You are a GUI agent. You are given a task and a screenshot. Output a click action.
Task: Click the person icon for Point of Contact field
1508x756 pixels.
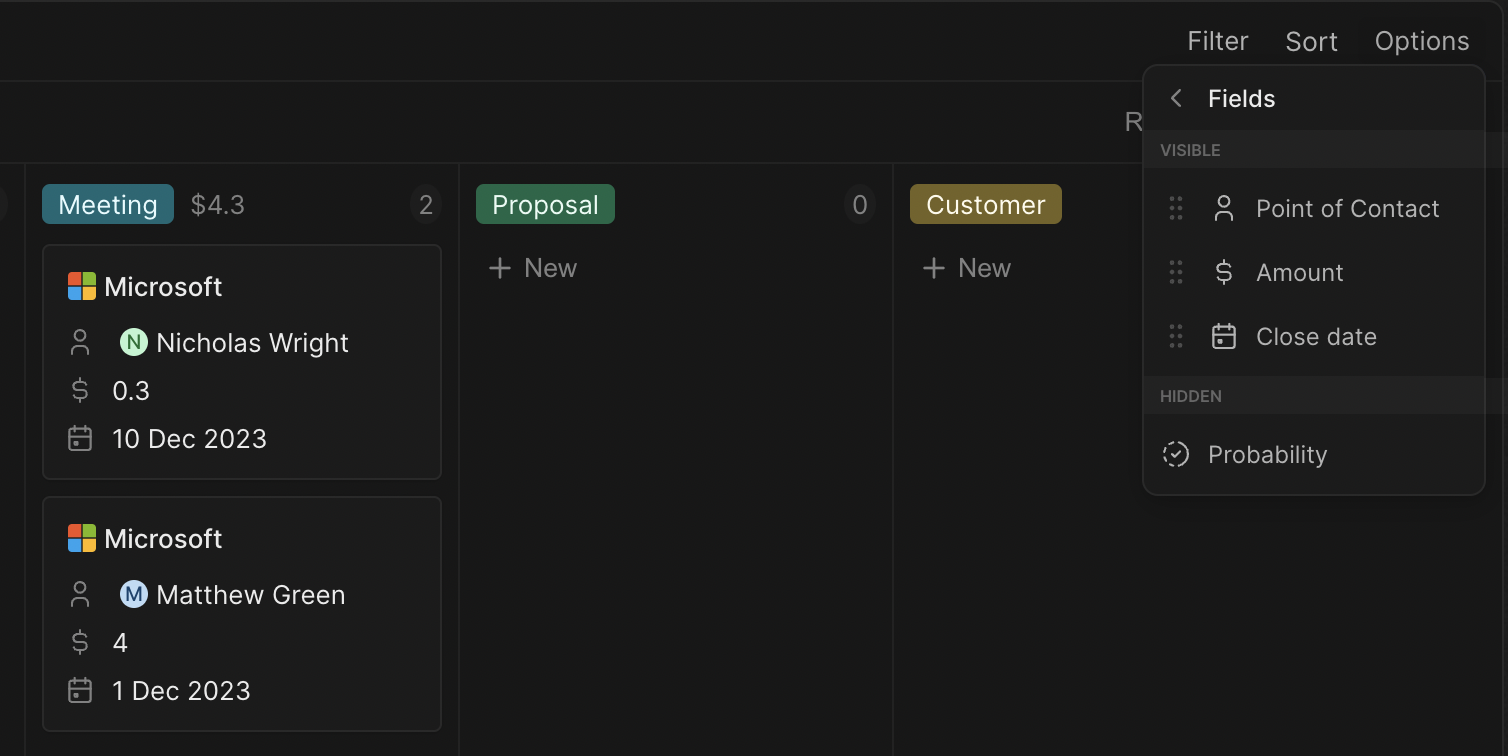pos(1223,208)
